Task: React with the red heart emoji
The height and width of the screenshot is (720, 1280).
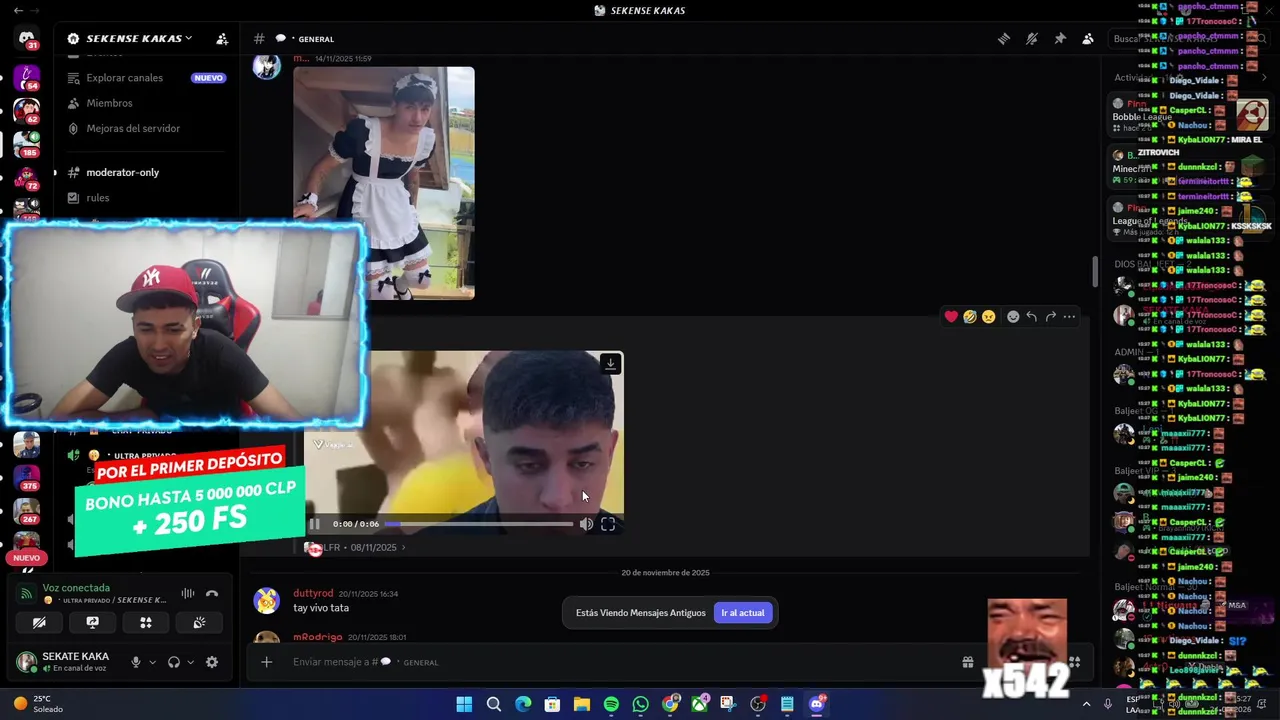Action: tap(951, 316)
